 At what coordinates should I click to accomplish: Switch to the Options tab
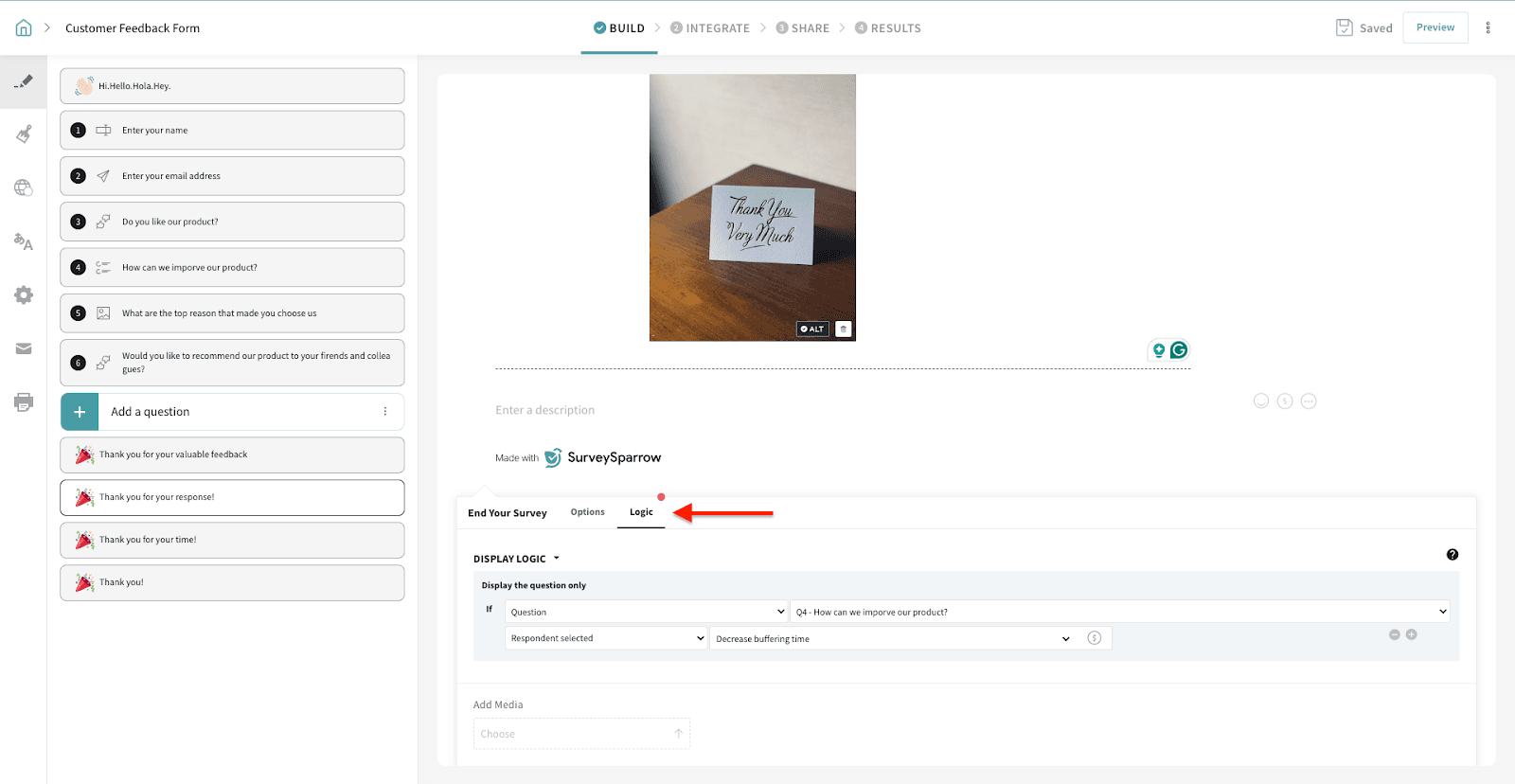pos(587,512)
